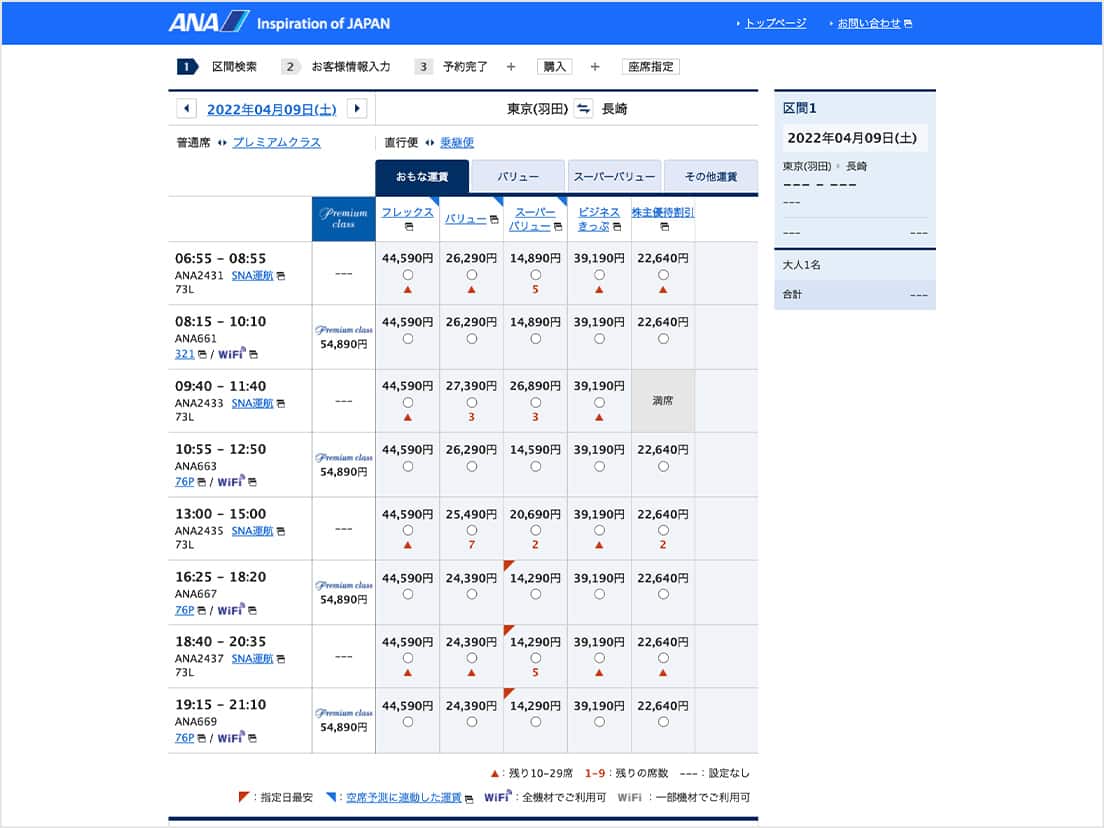The width and height of the screenshot is (1104, 828).
Task: Click Premium class icon for ANA667
Action: click(x=343, y=585)
